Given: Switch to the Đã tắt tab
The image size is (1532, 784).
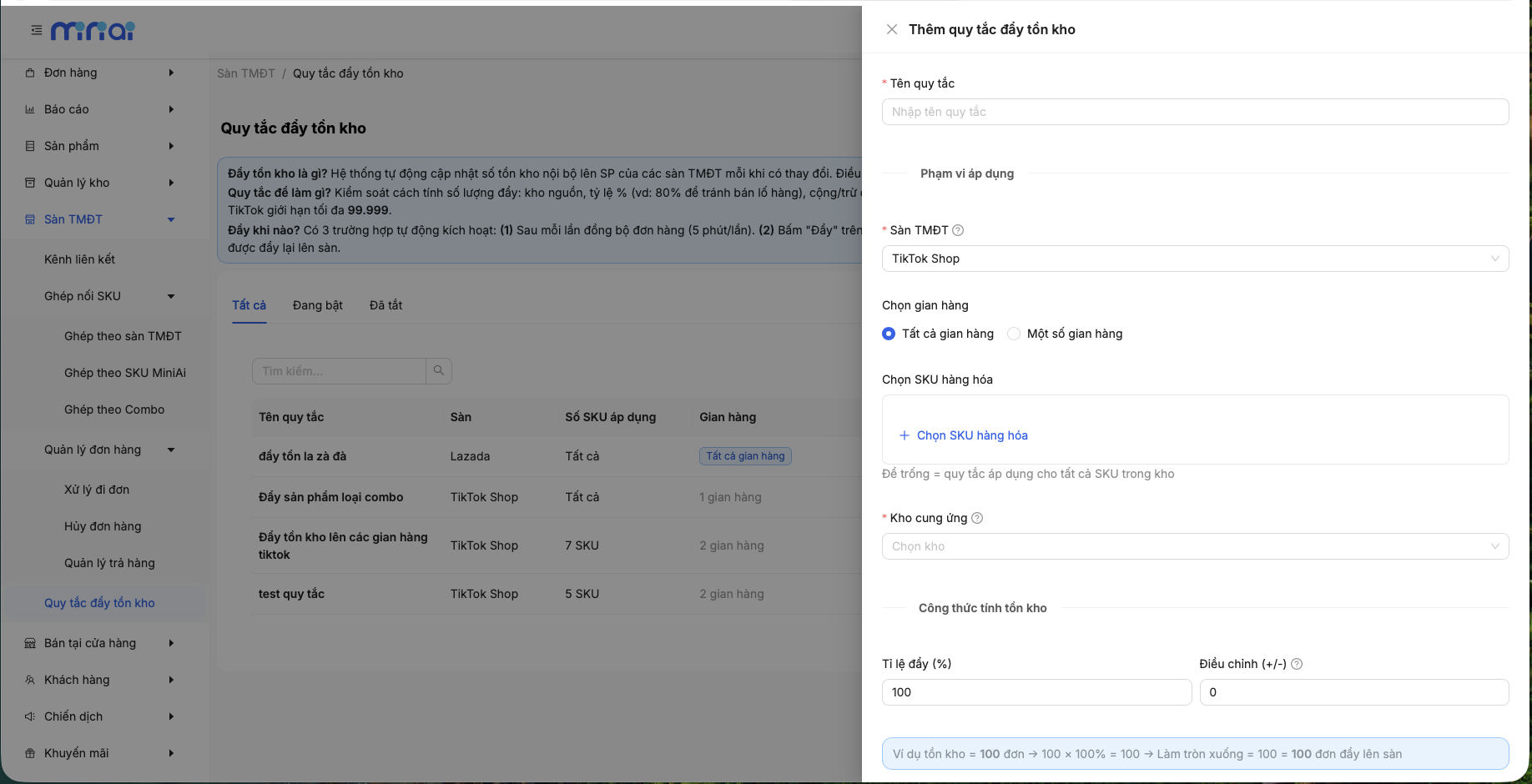Looking at the screenshot, I should [386, 305].
